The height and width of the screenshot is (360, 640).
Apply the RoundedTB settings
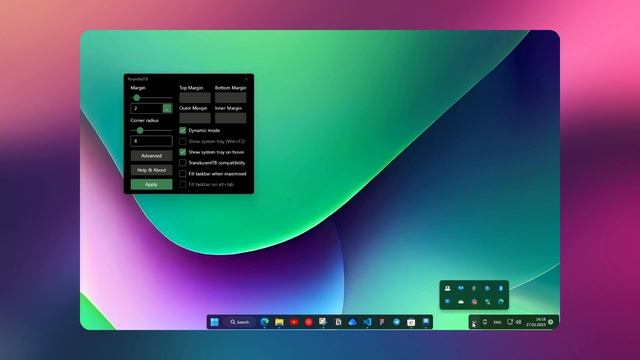151,184
